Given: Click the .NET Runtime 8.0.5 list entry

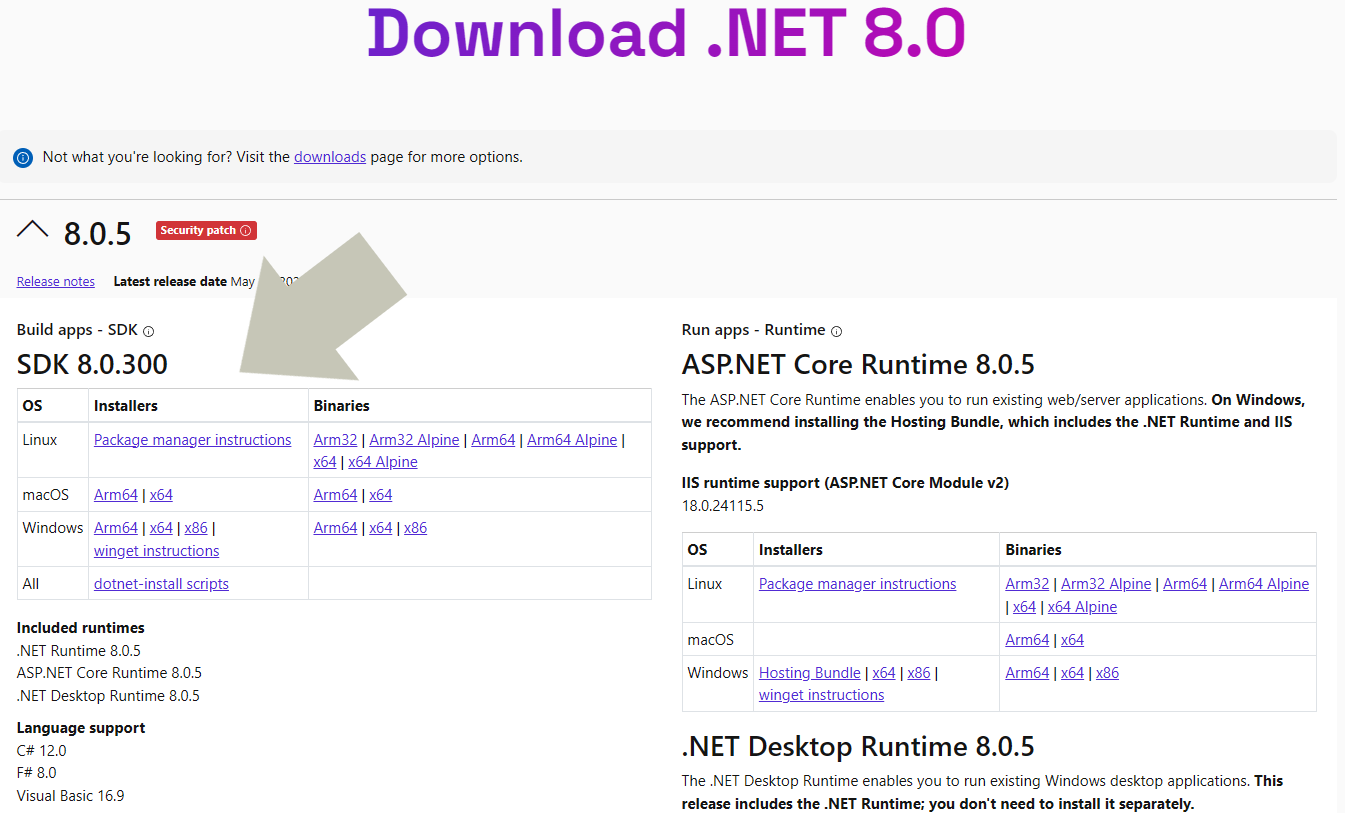Looking at the screenshot, I should [79, 651].
